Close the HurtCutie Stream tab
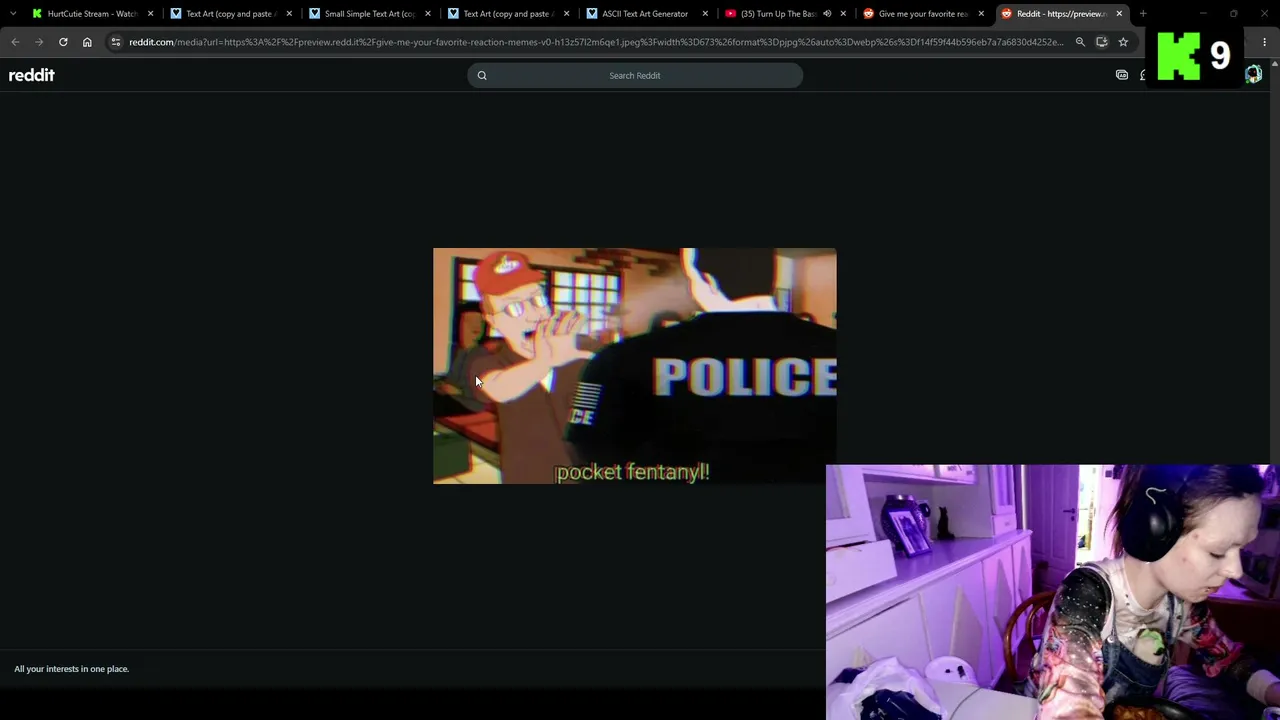Screen dimensions: 1280x720 click(x=151, y=14)
